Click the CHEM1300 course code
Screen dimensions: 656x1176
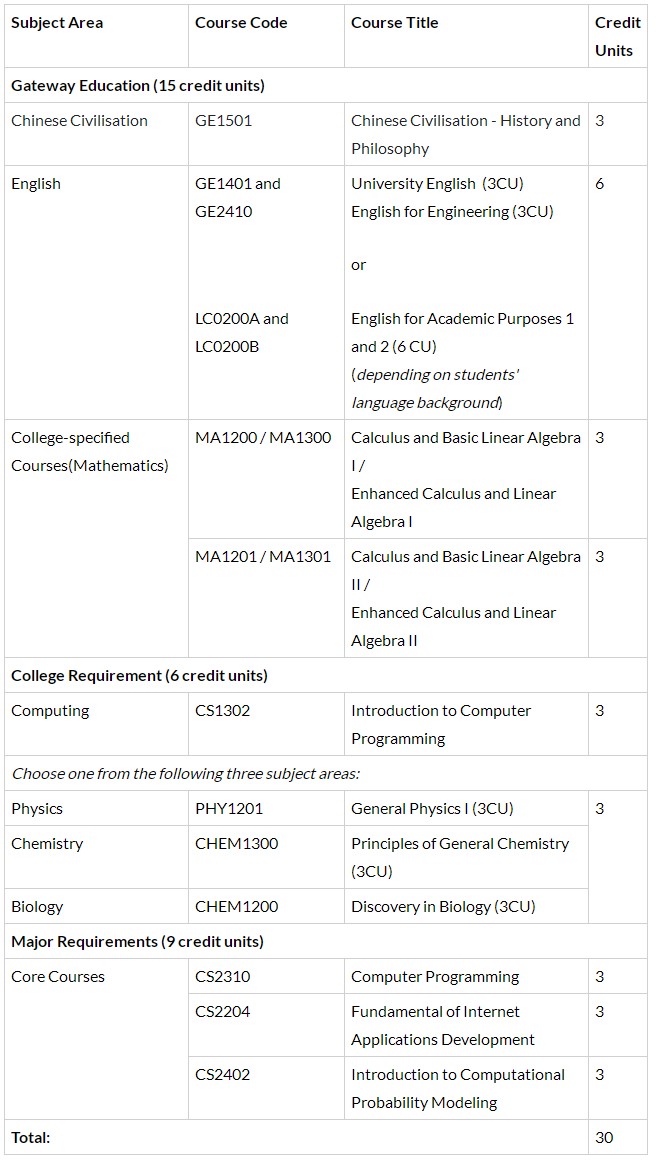(x=237, y=844)
